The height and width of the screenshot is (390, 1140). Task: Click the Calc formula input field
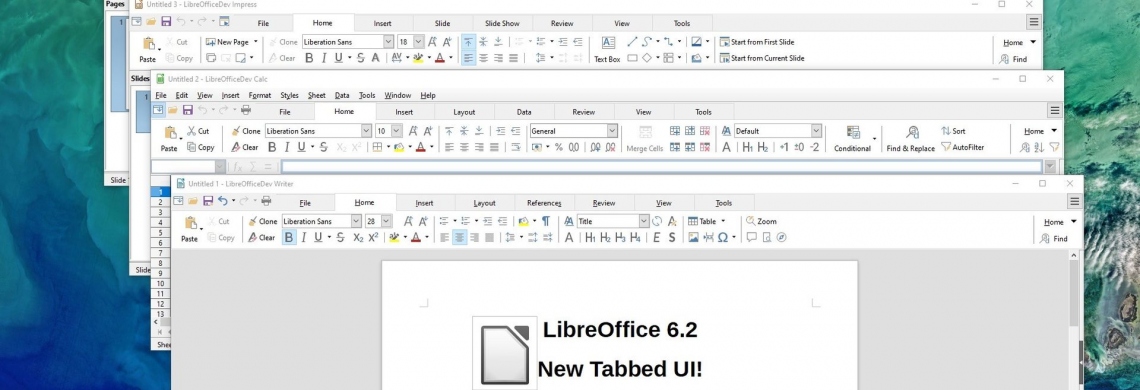pyautogui.click(x=662, y=167)
